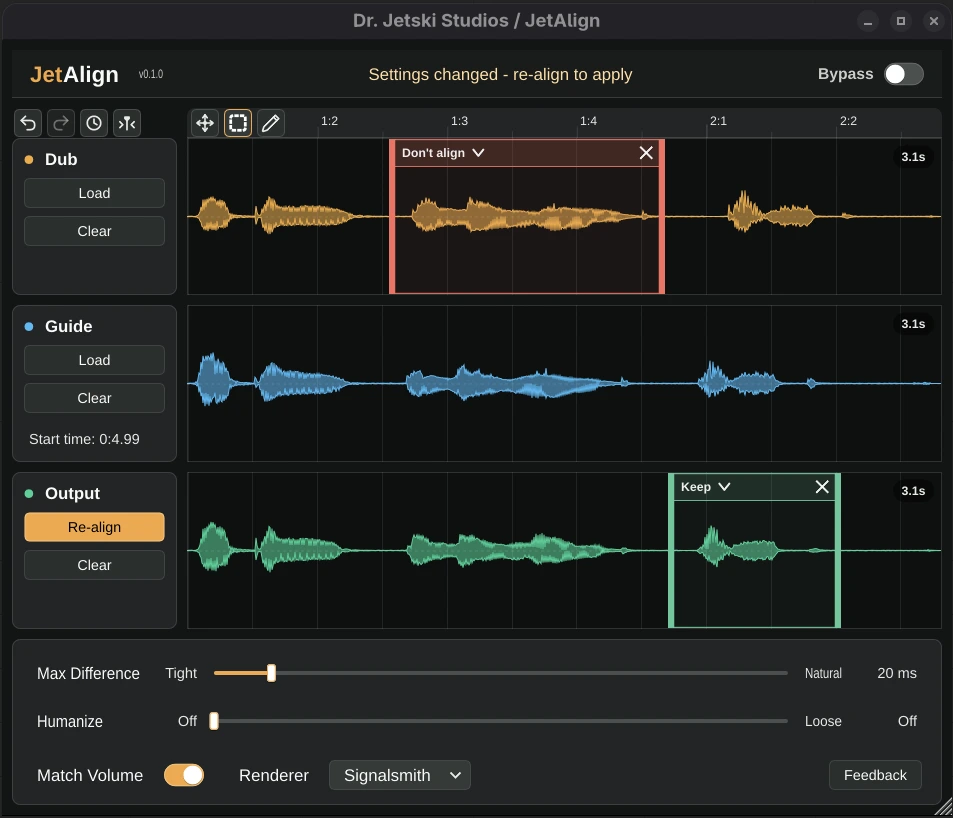Click the 1:3 timeline marker
The width and height of the screenshot is (953, 818).
459,121
